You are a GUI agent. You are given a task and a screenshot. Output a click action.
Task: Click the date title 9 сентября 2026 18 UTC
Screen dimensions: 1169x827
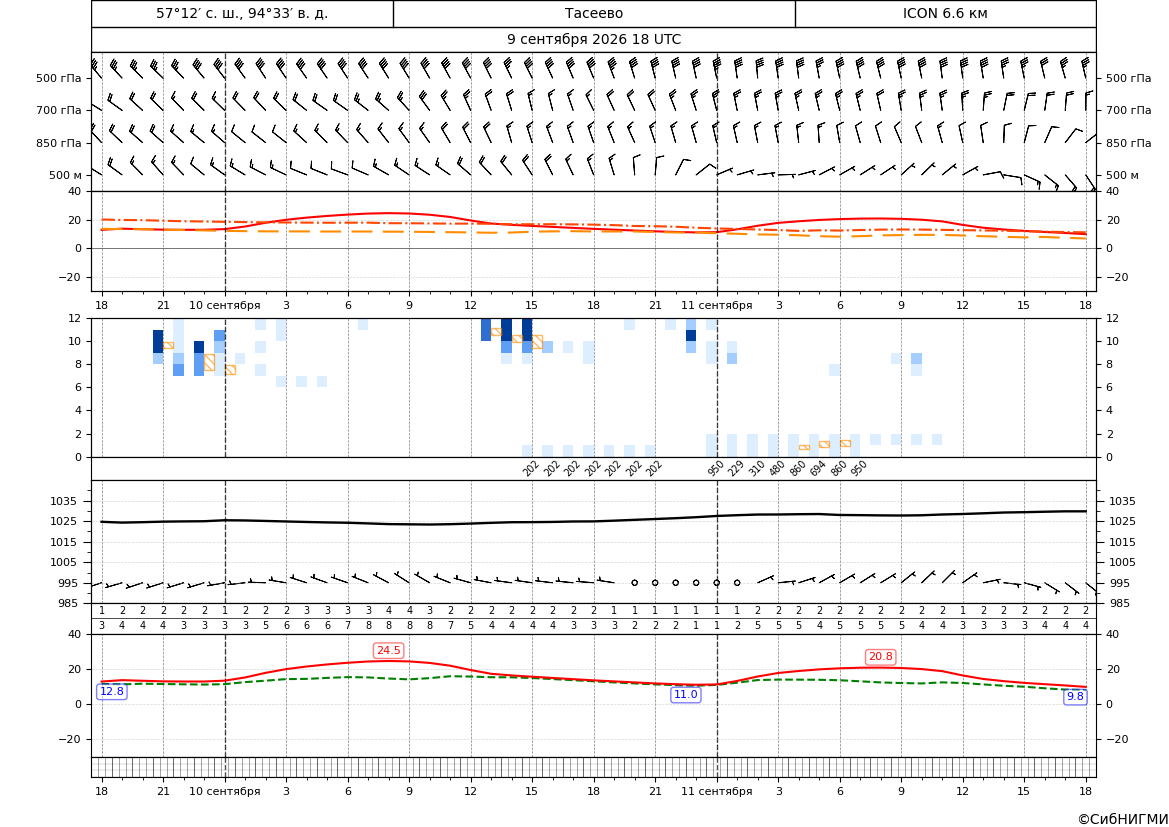pyautogui.click(x=594, y=40)
